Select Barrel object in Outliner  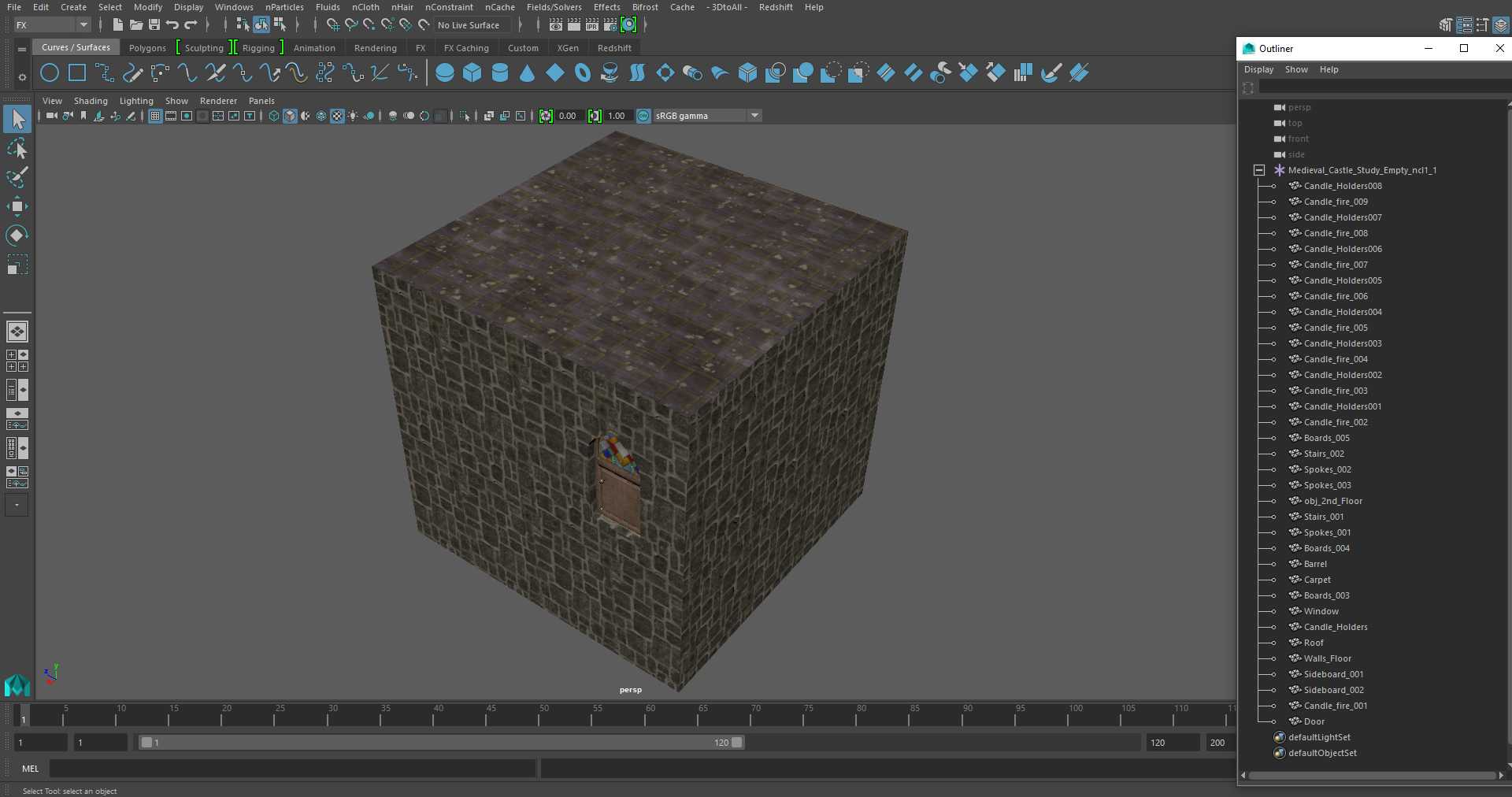click(x=1315, y=564)
